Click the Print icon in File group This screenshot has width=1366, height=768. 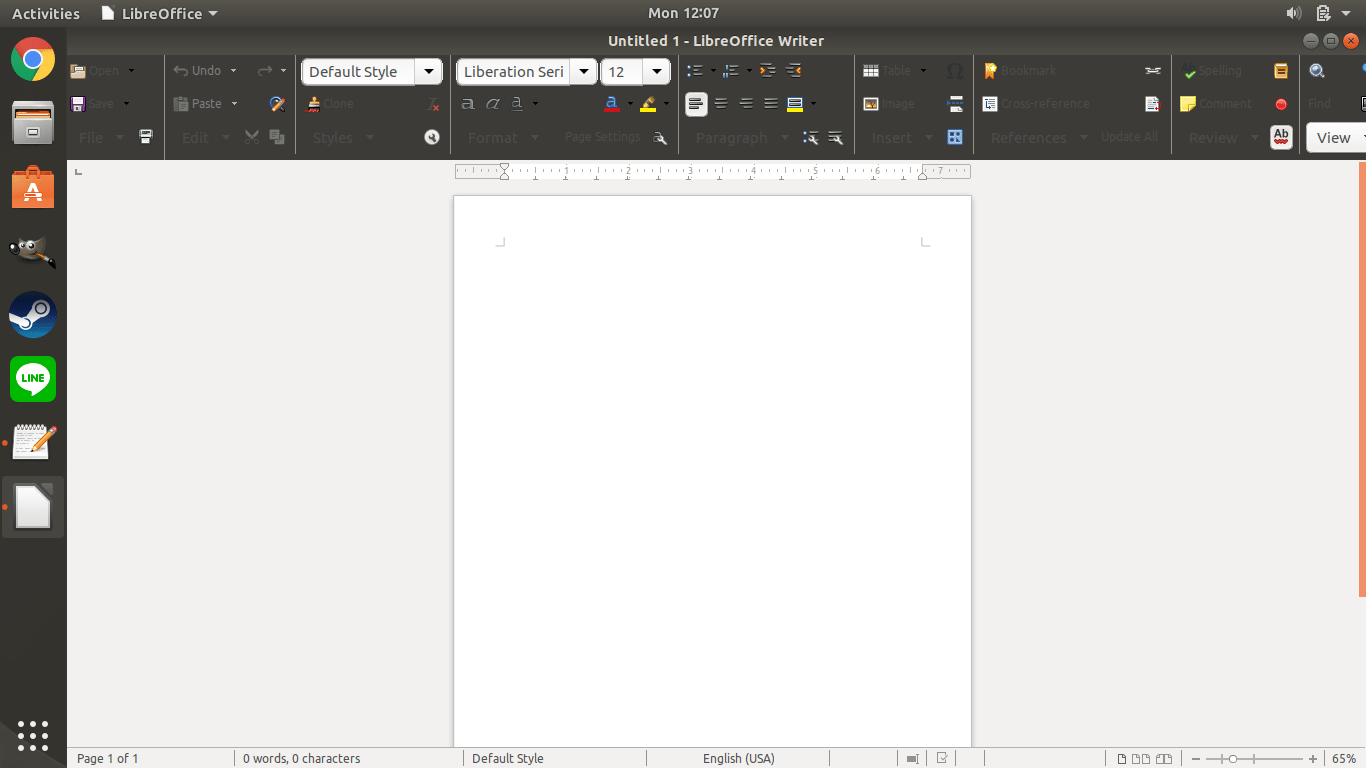point(146,137)
